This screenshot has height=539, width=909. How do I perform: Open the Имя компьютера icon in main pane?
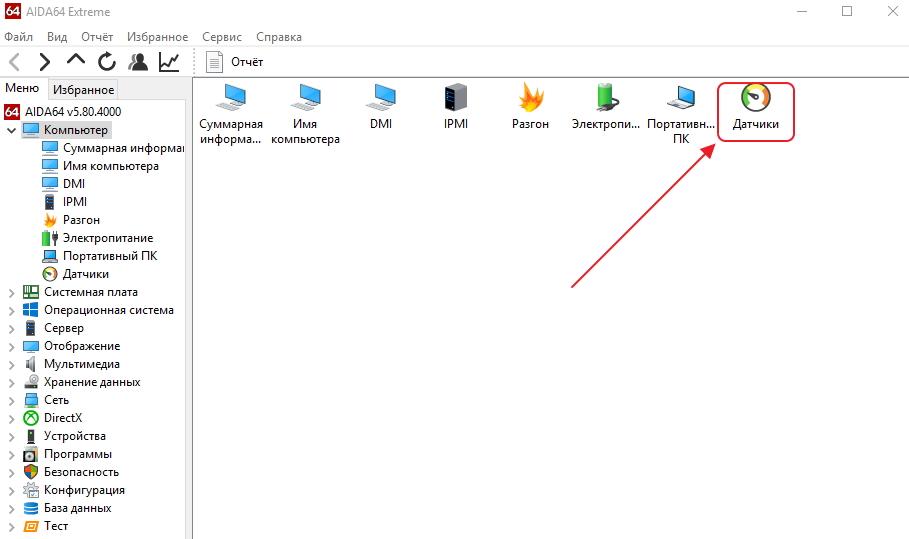(306, 114)
